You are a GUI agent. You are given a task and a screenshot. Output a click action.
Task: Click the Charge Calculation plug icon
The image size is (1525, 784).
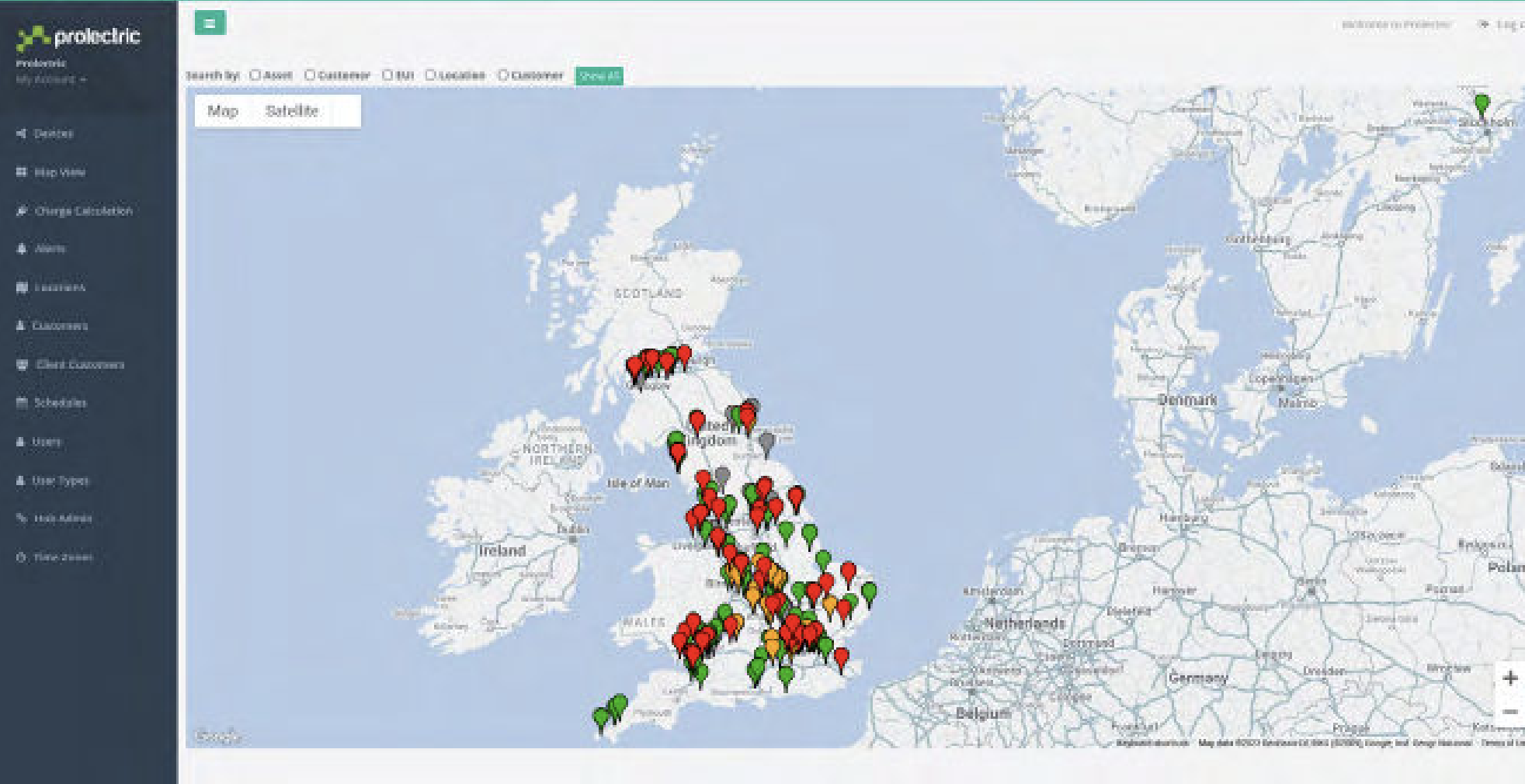(x=22, y=211)
